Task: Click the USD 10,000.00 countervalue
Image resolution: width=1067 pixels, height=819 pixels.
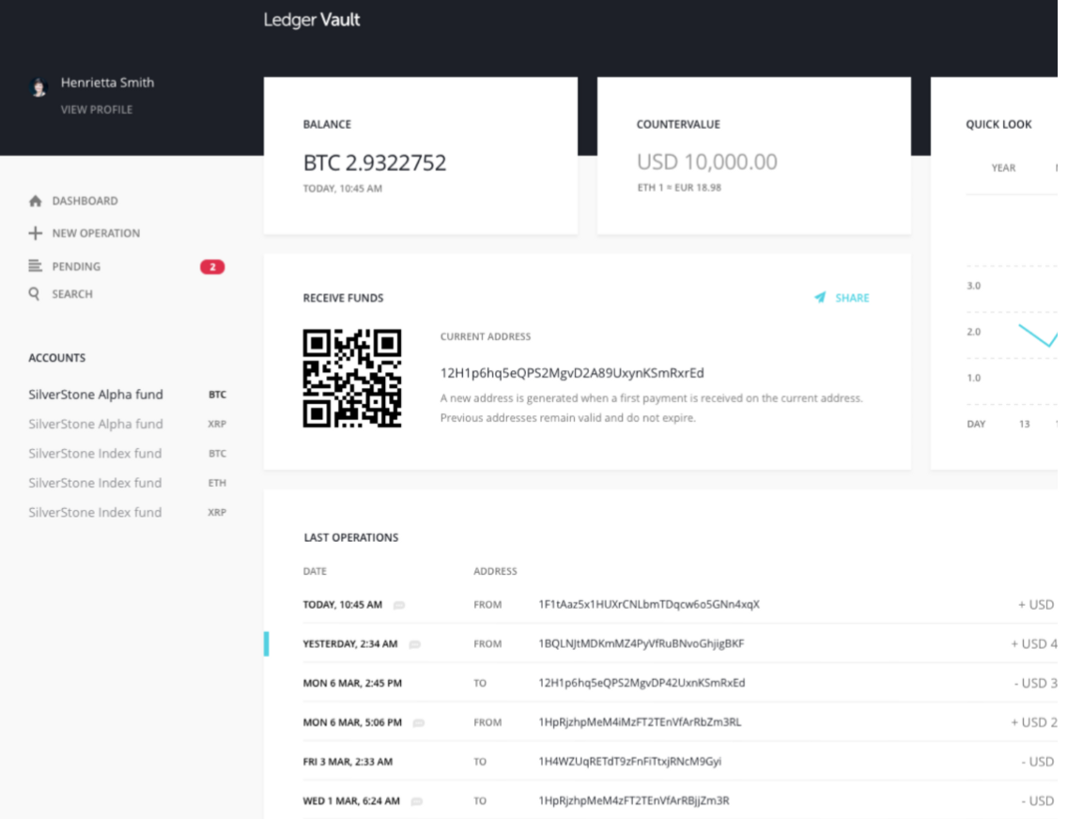Action: [706, 162]
